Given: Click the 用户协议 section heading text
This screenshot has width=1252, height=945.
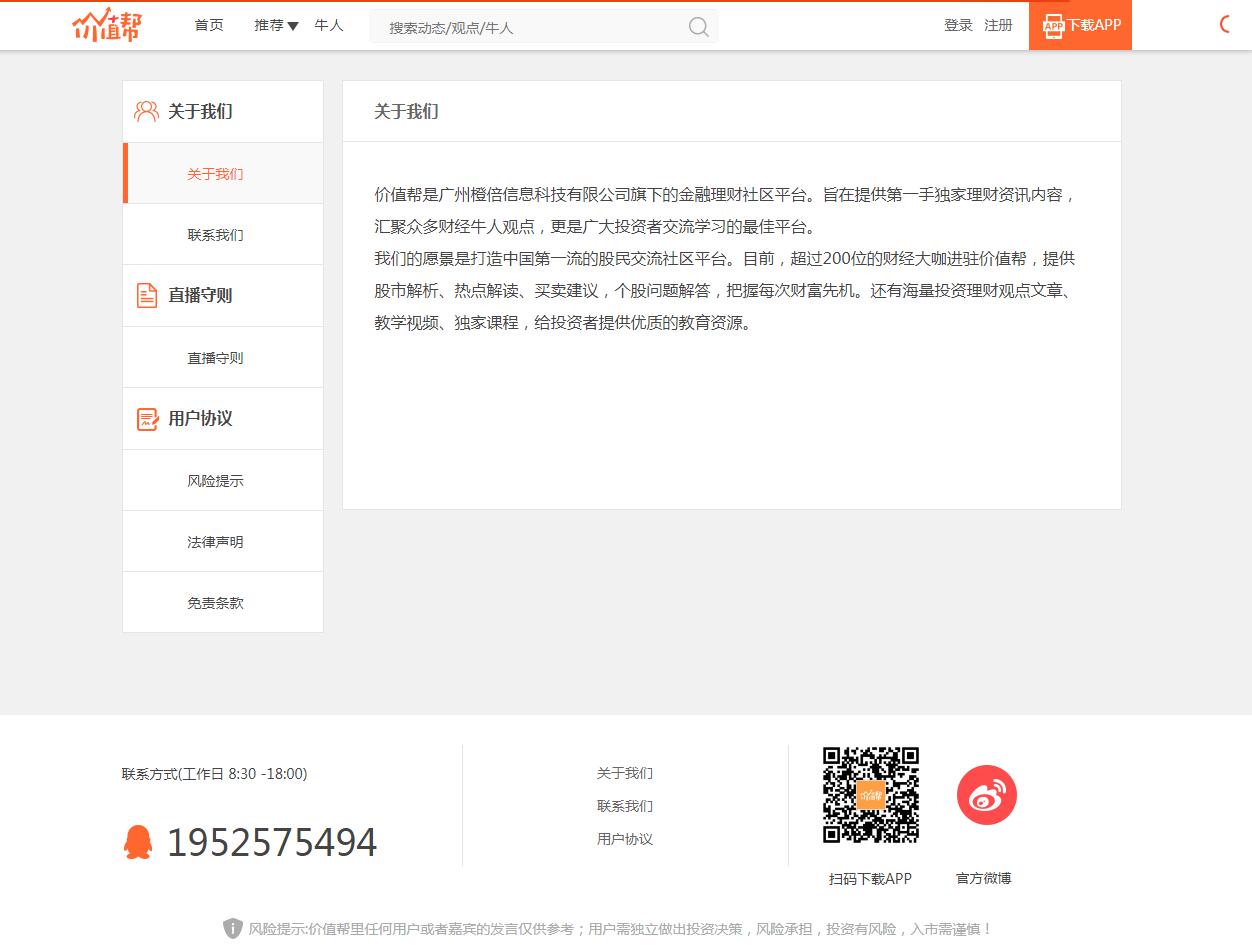Looking at the screenshot, I should click(200, 419).
